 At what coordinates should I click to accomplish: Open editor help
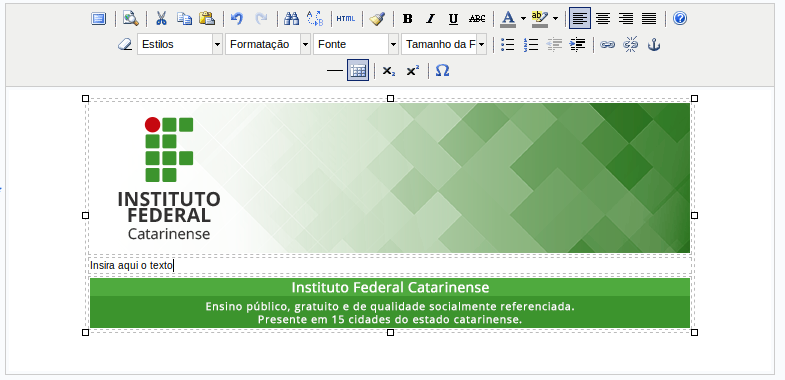pyautogui.click(x=679, y=19)
